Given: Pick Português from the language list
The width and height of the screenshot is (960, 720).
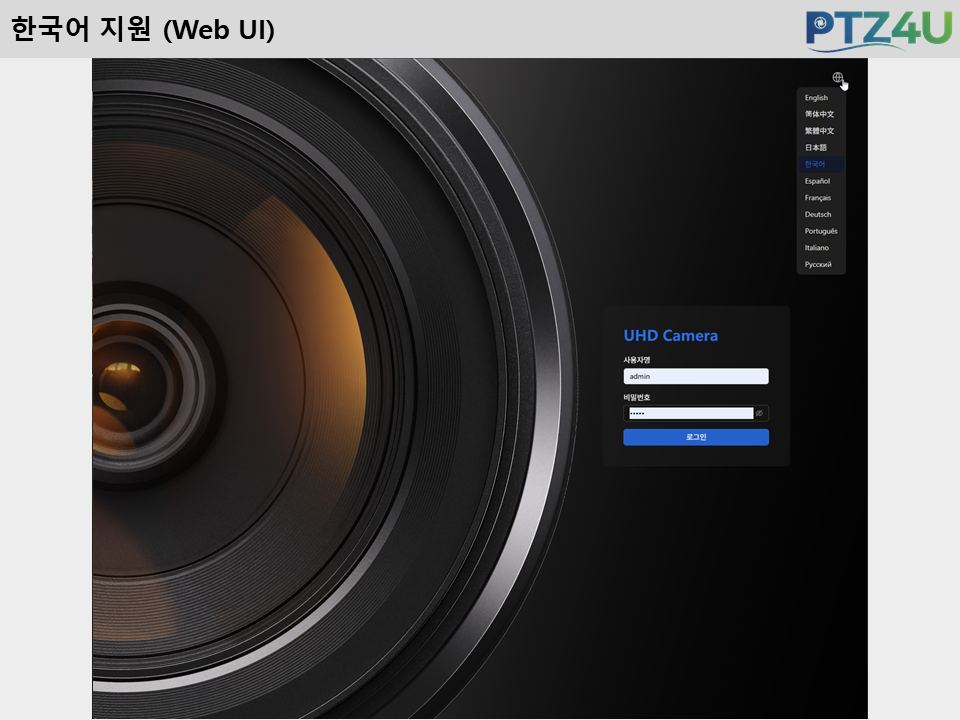Looking at the screenshot, I should (x=821, y=231).
